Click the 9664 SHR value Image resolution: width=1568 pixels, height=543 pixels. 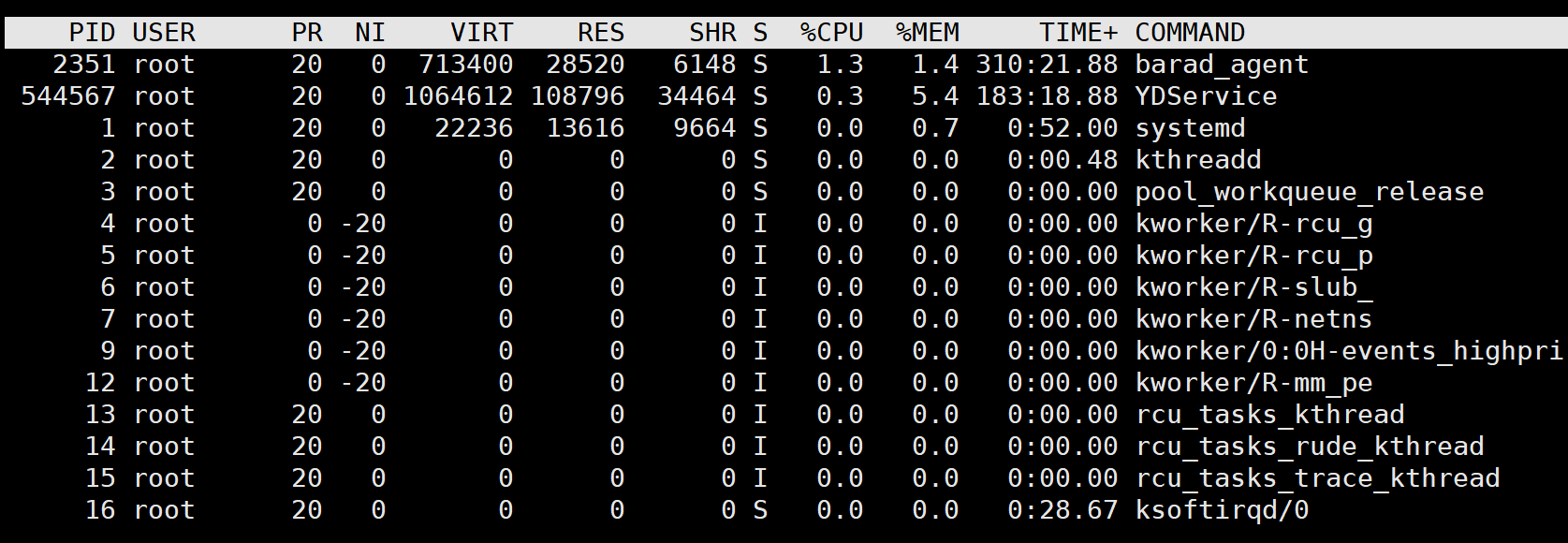click(705, 128)
